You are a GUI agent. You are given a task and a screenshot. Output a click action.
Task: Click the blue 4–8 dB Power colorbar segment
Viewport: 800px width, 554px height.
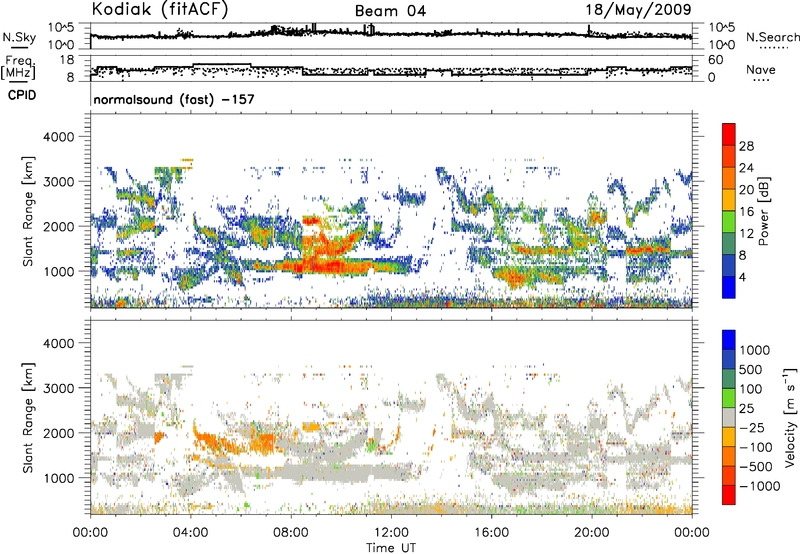(729, 266)
